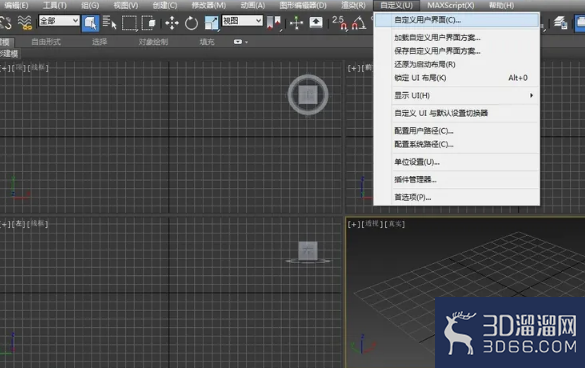Open the 图形编辑器(D) menu
The height and width of the screenshot is (368, 585).
point(303,5)
